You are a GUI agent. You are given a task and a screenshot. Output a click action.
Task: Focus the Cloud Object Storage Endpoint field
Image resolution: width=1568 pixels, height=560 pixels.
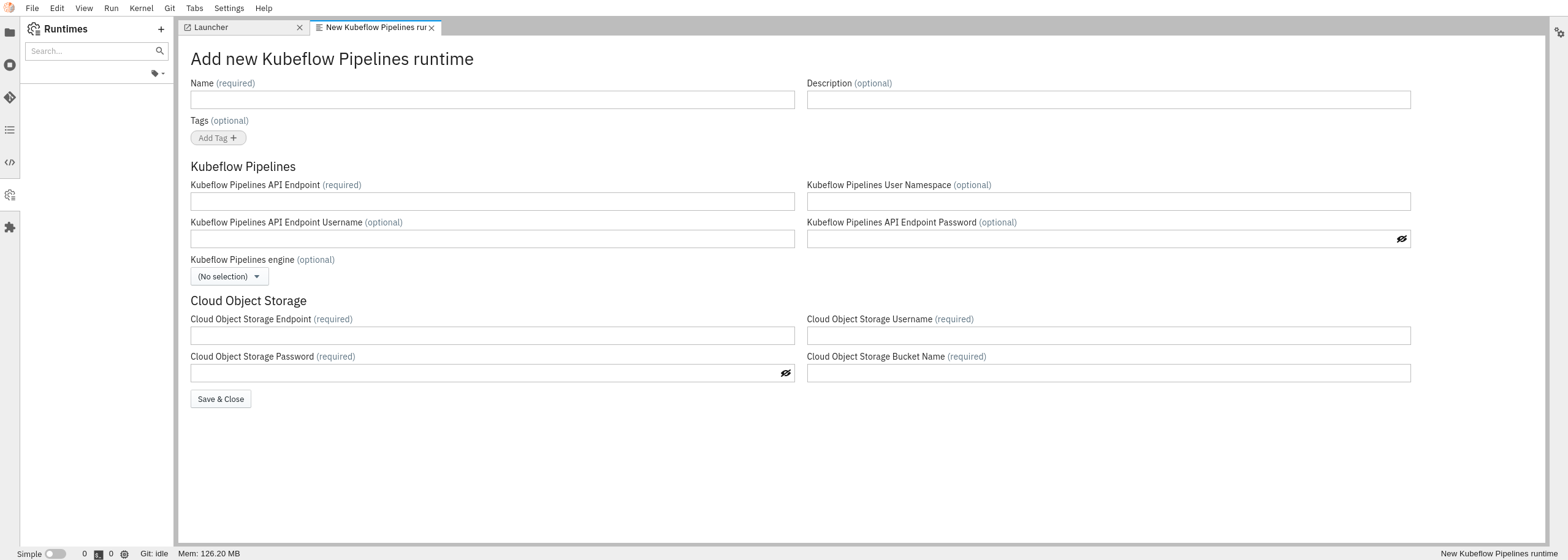(492, 336)
